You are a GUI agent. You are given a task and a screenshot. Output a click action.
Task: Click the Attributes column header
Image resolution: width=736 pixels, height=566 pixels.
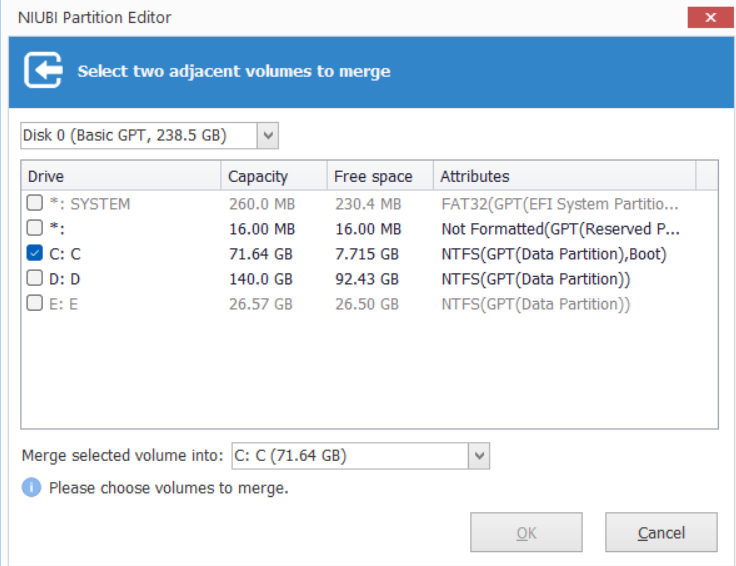click(x=565, y=176)
